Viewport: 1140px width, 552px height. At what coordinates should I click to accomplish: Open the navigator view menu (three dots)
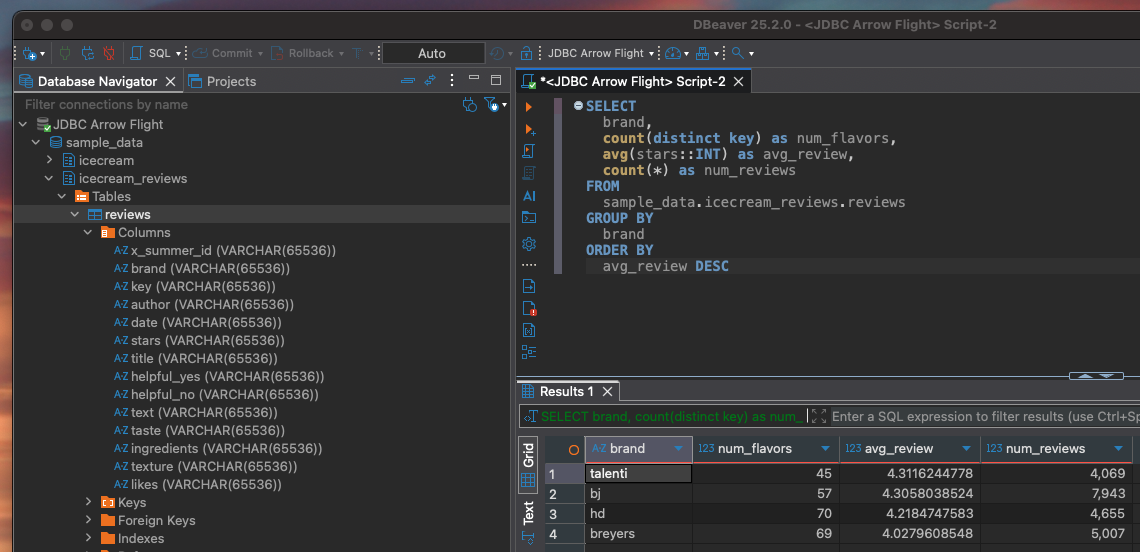pos(452,80)
